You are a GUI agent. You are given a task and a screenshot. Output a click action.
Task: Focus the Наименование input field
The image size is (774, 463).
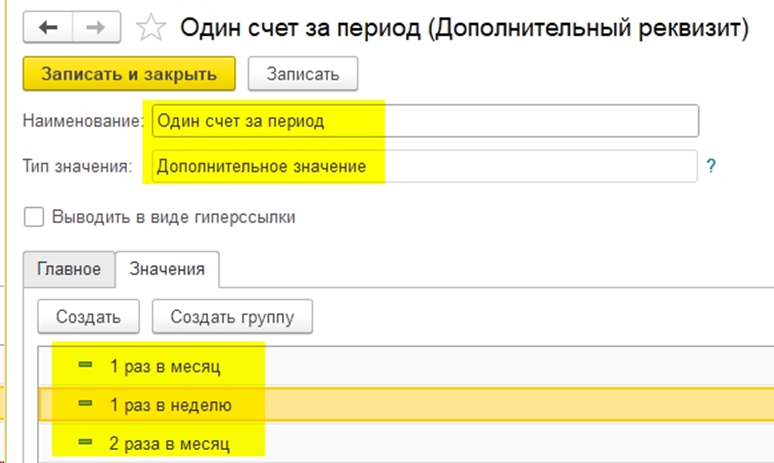click(x=425, y=121)
